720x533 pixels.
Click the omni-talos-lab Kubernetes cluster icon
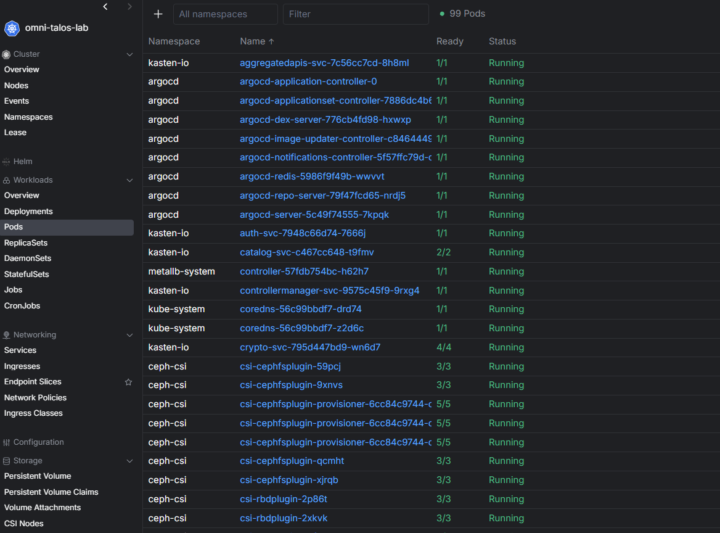pos(12,28)
